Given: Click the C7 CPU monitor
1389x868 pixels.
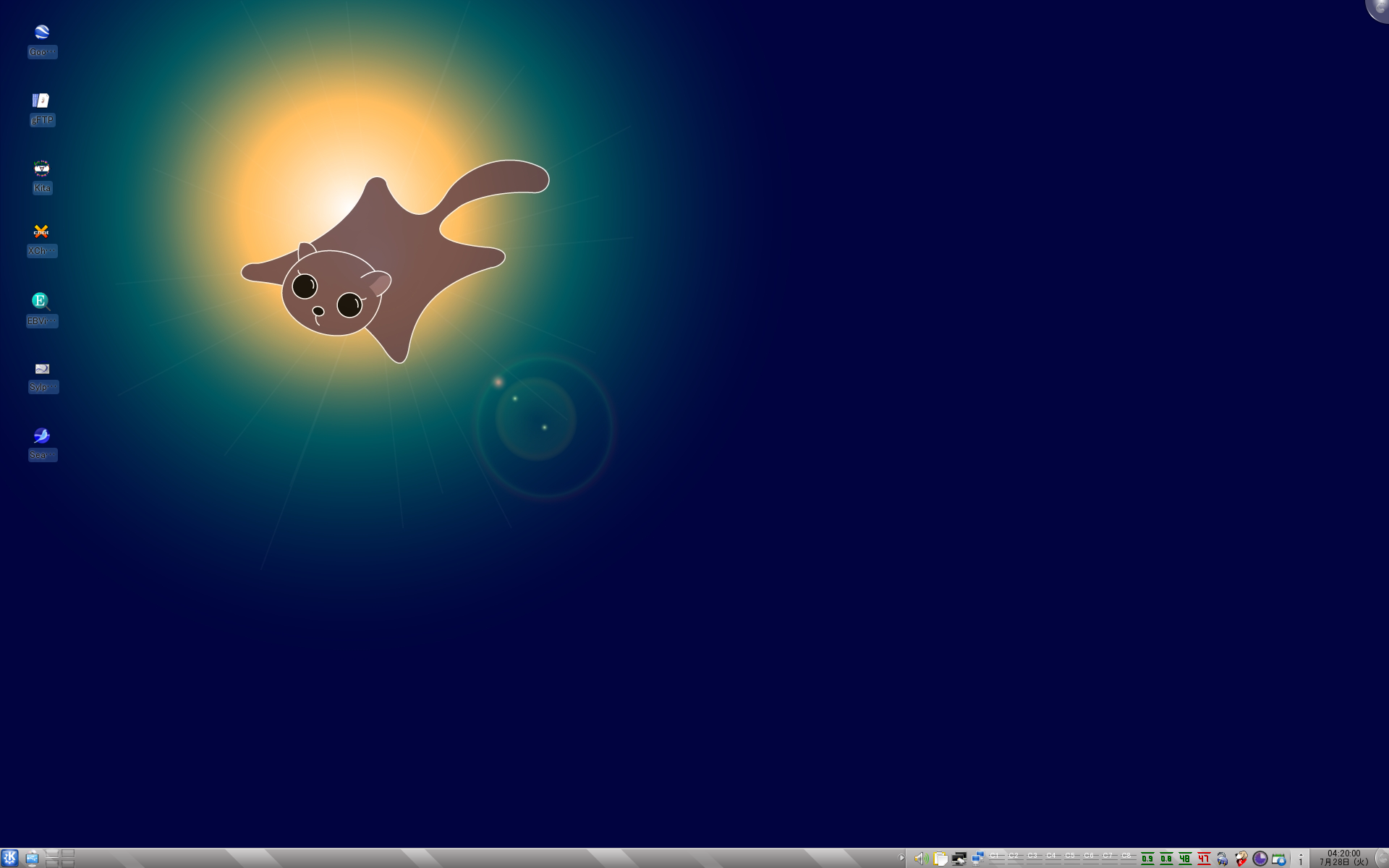Looking at the screenshot, I should (x=1110, y=859).
